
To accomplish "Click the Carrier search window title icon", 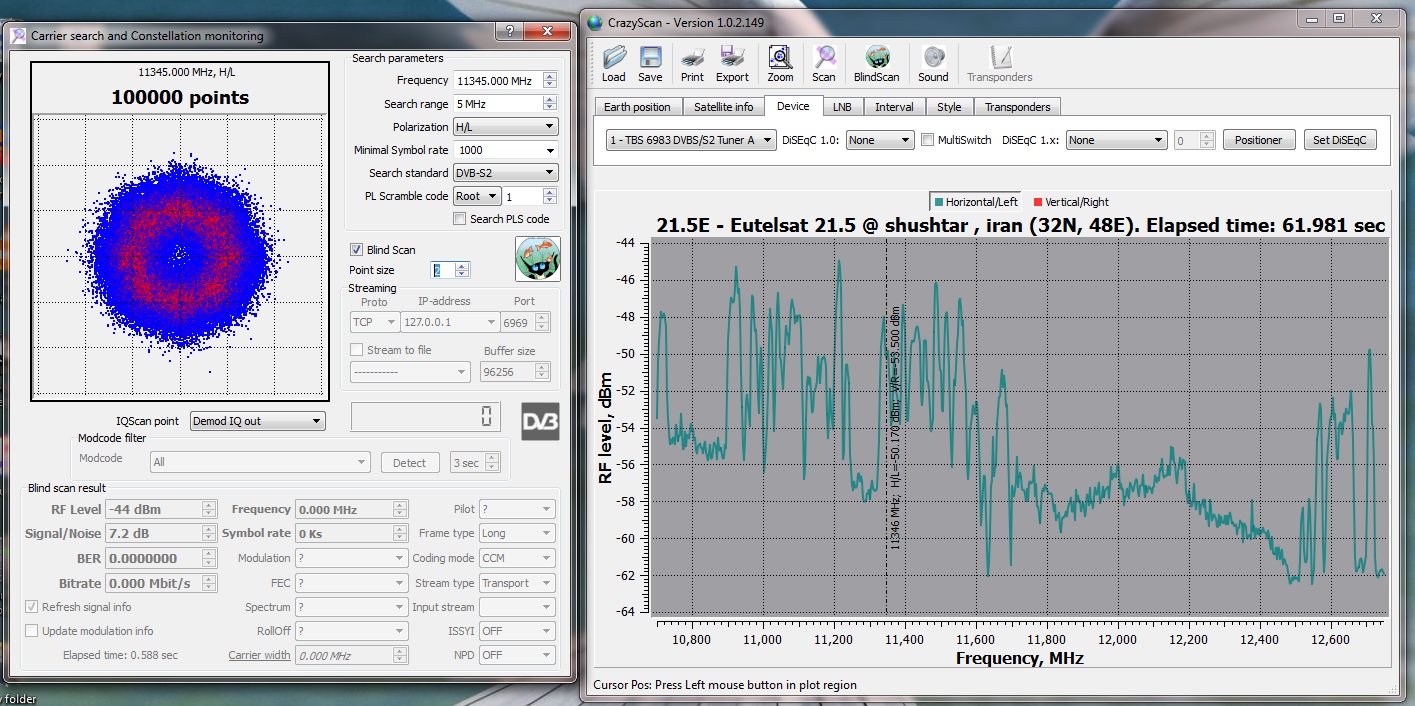I will coord(18,35).
